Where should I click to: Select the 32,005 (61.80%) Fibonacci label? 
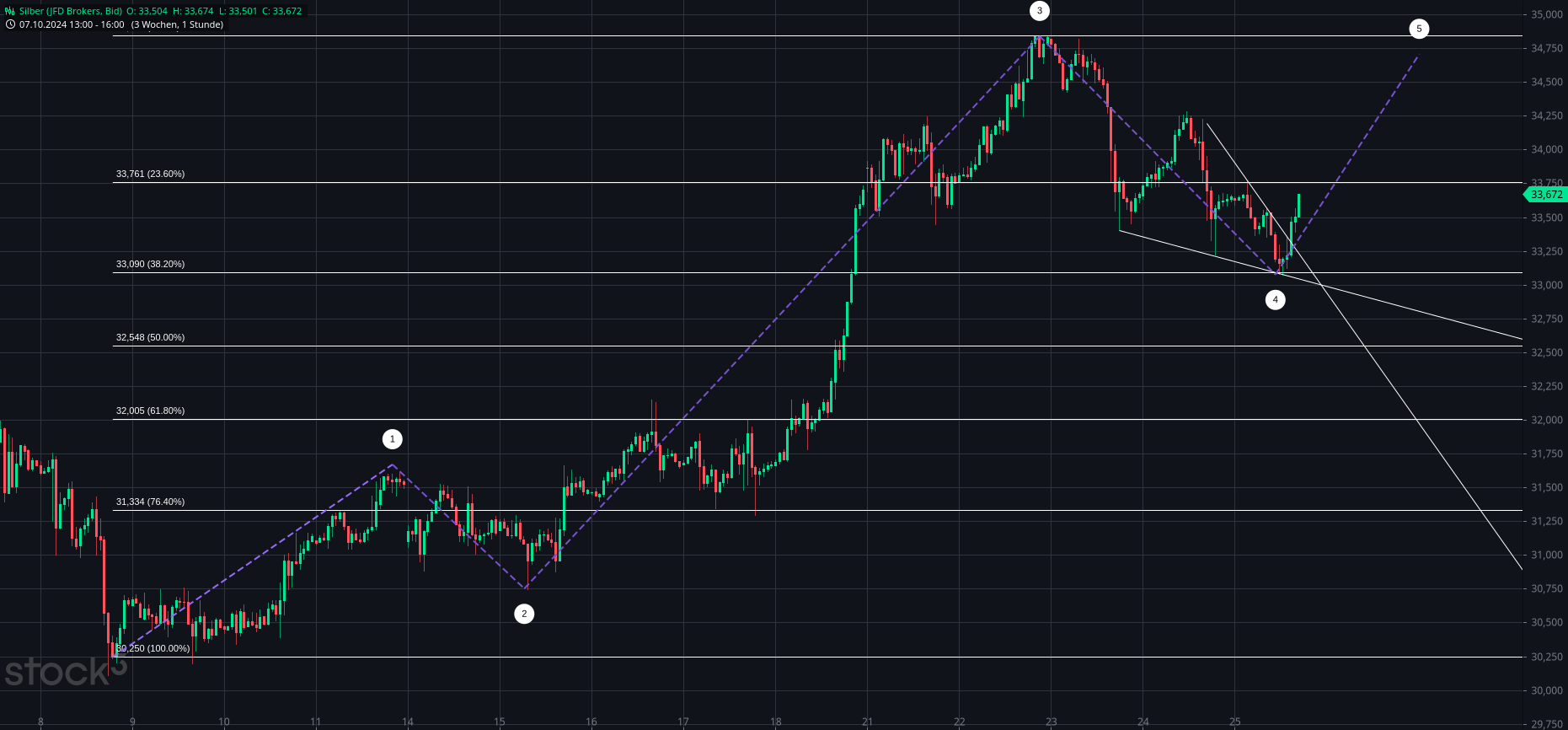pyautogui.click(x=150, y=411)
